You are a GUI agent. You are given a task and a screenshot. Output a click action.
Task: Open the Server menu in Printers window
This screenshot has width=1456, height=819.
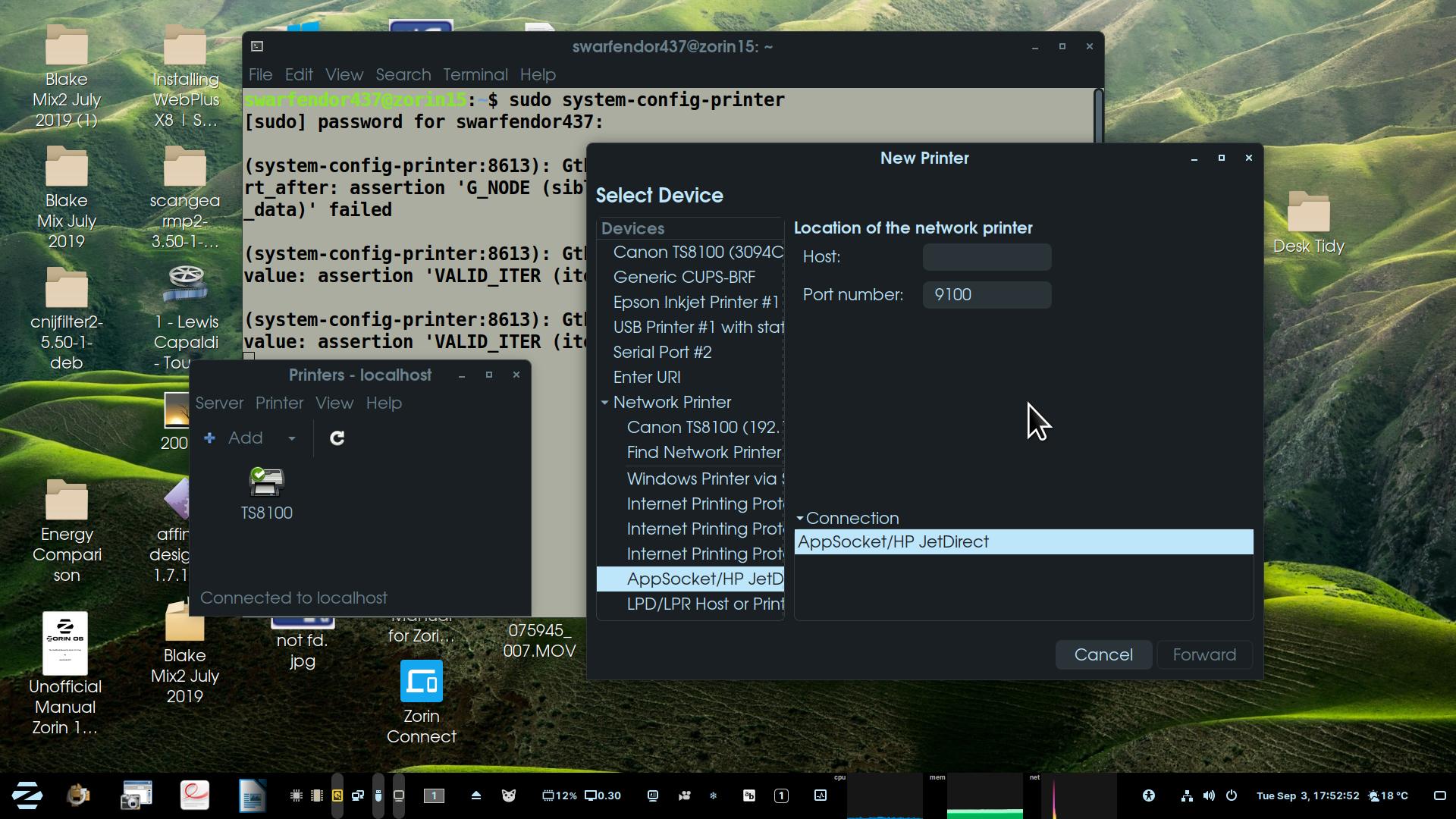[x=219, y=403]
